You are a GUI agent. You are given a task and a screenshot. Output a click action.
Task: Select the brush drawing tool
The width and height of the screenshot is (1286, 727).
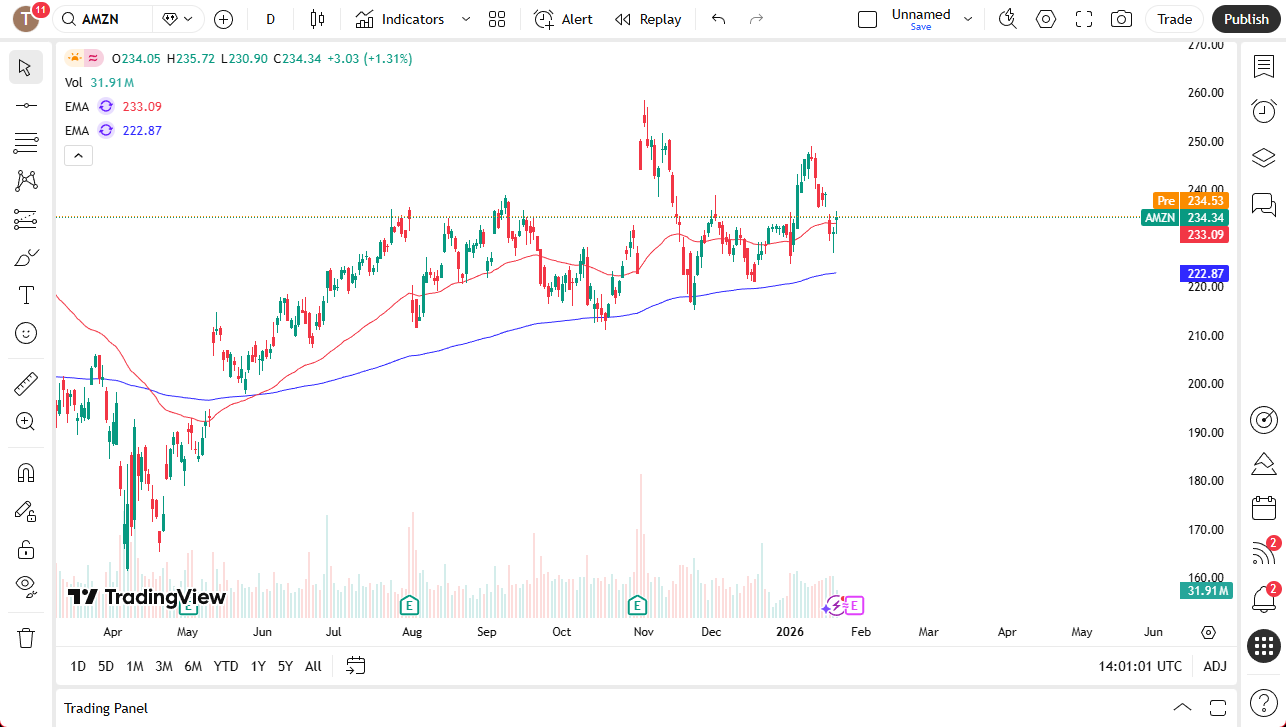[26, 257]
